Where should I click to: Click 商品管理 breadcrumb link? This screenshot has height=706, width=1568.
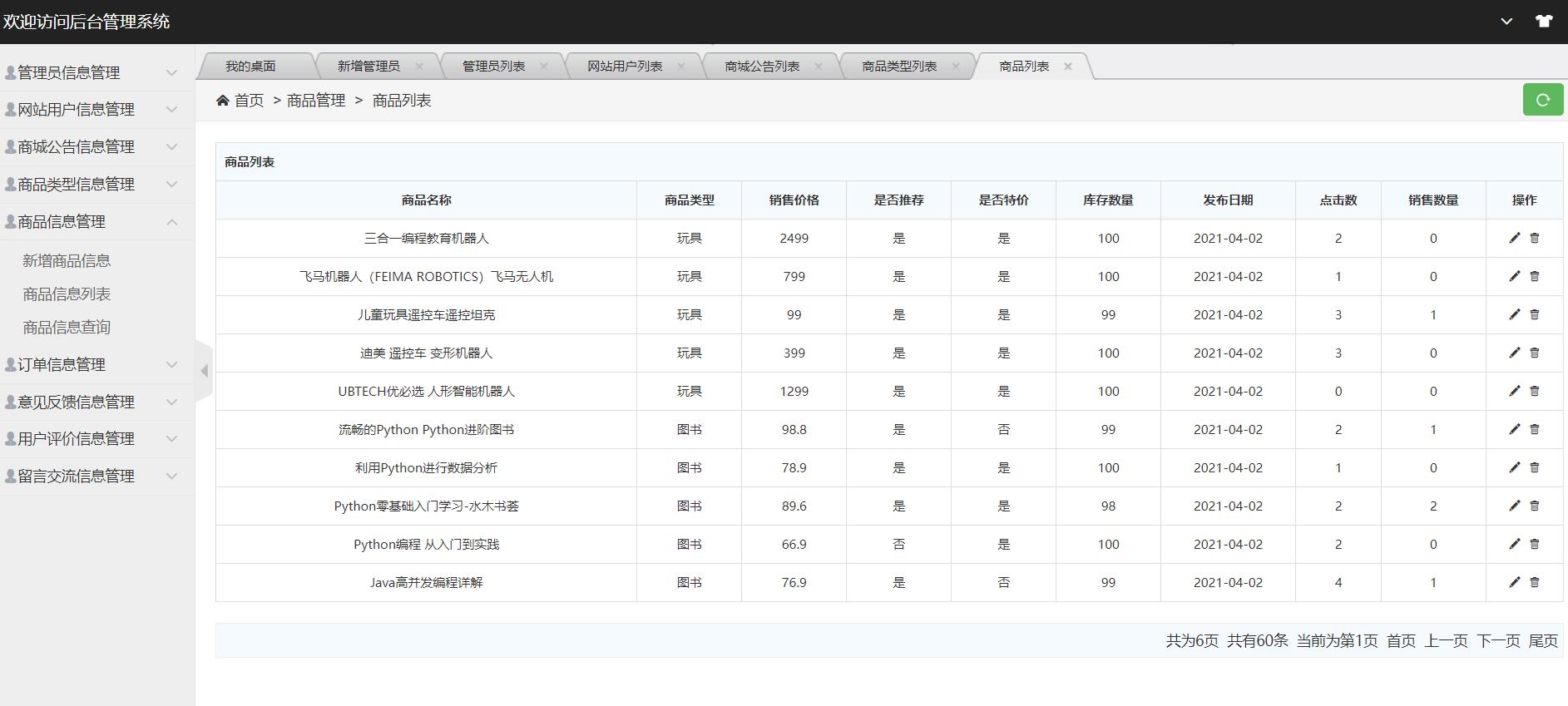pyautogui.click(x=316, y=101)
